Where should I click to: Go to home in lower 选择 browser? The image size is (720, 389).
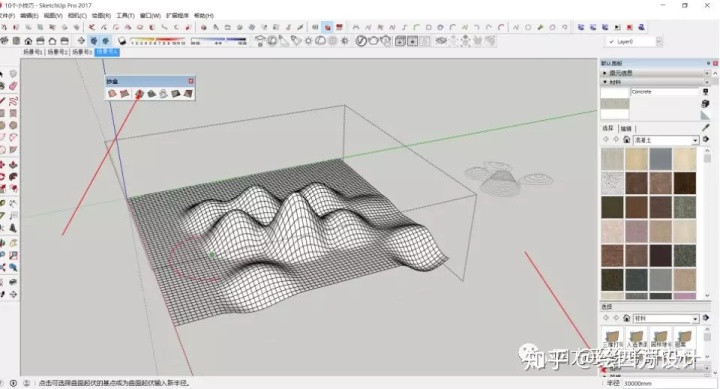pos(626,318)
